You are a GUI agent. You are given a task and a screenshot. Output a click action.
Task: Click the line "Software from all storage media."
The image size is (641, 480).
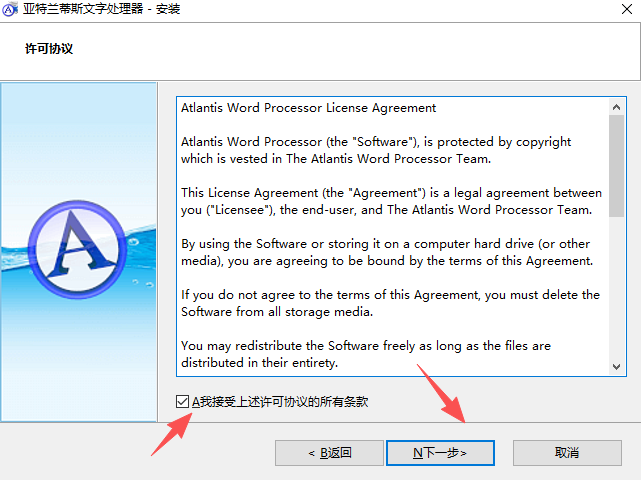pos(277,312)
